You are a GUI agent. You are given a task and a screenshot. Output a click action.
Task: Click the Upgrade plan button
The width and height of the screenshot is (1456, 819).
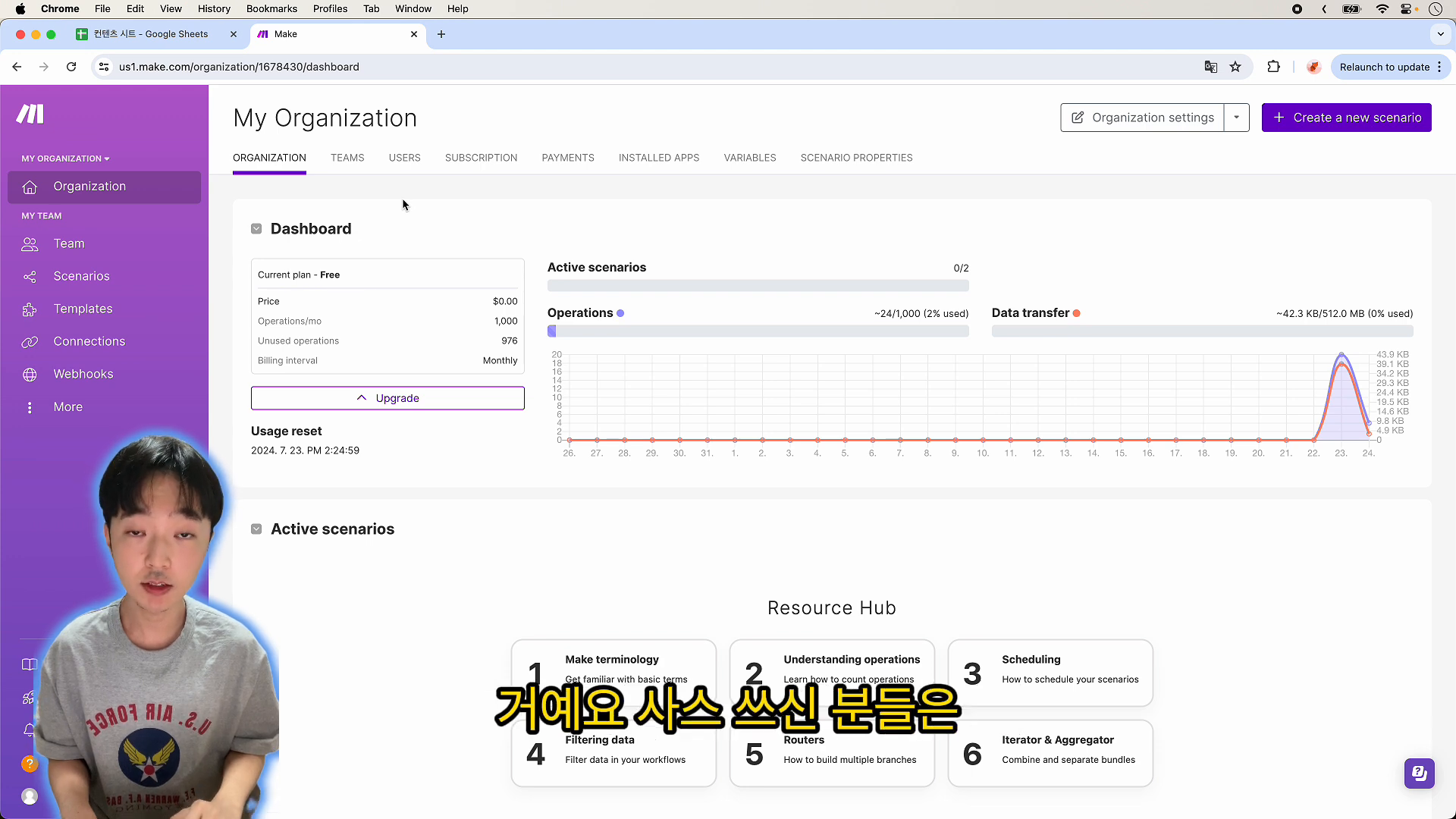tap(388, 398)
